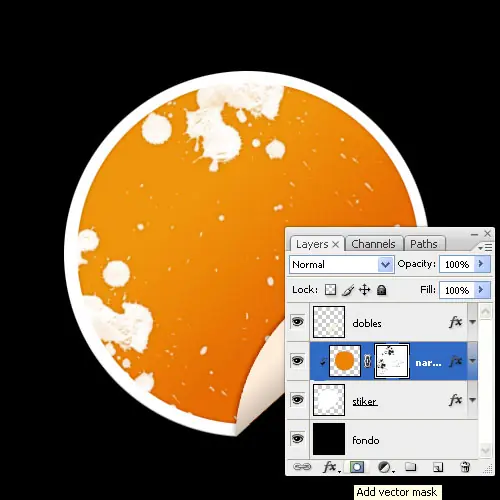This screenshot has height=500, width=500.
Task: Switch to the Paths tab
Action: [424, 244]
